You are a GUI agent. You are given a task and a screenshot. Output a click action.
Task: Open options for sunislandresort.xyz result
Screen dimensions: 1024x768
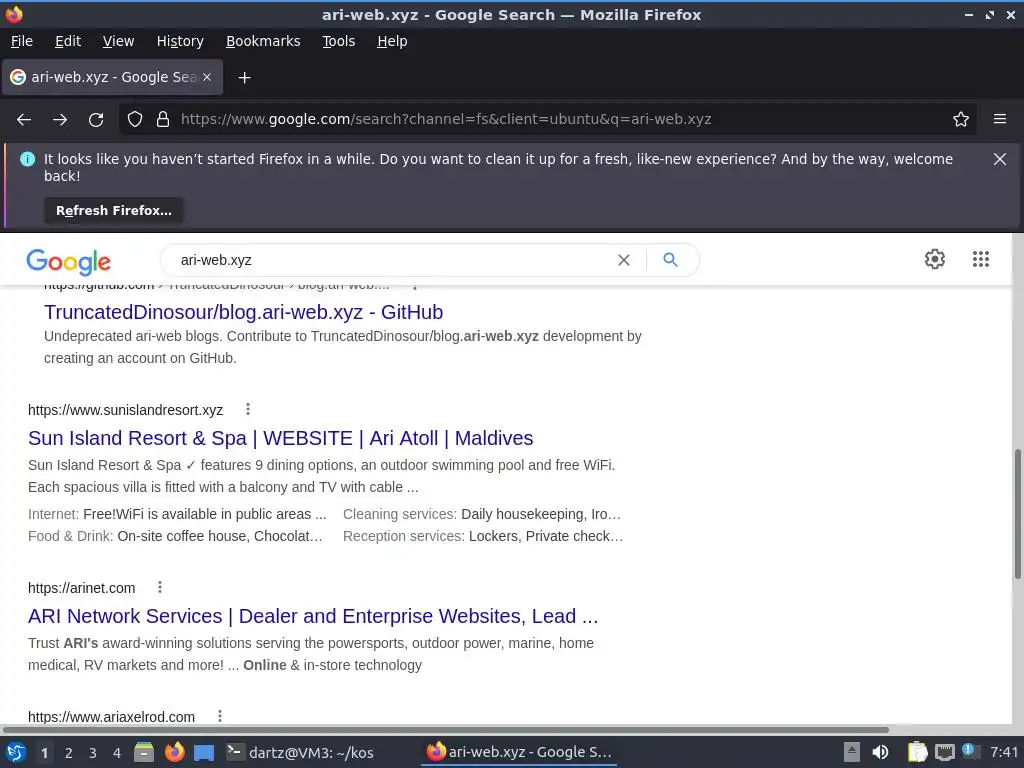click(248, 409)
